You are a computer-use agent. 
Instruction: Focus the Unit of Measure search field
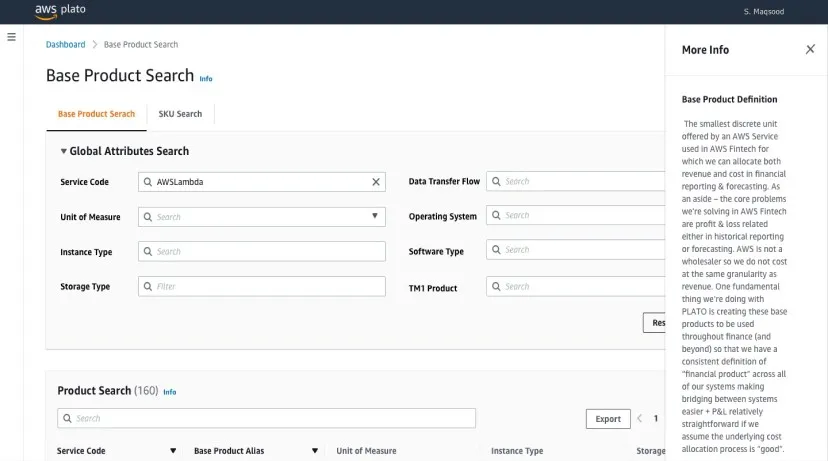point(262,217)
